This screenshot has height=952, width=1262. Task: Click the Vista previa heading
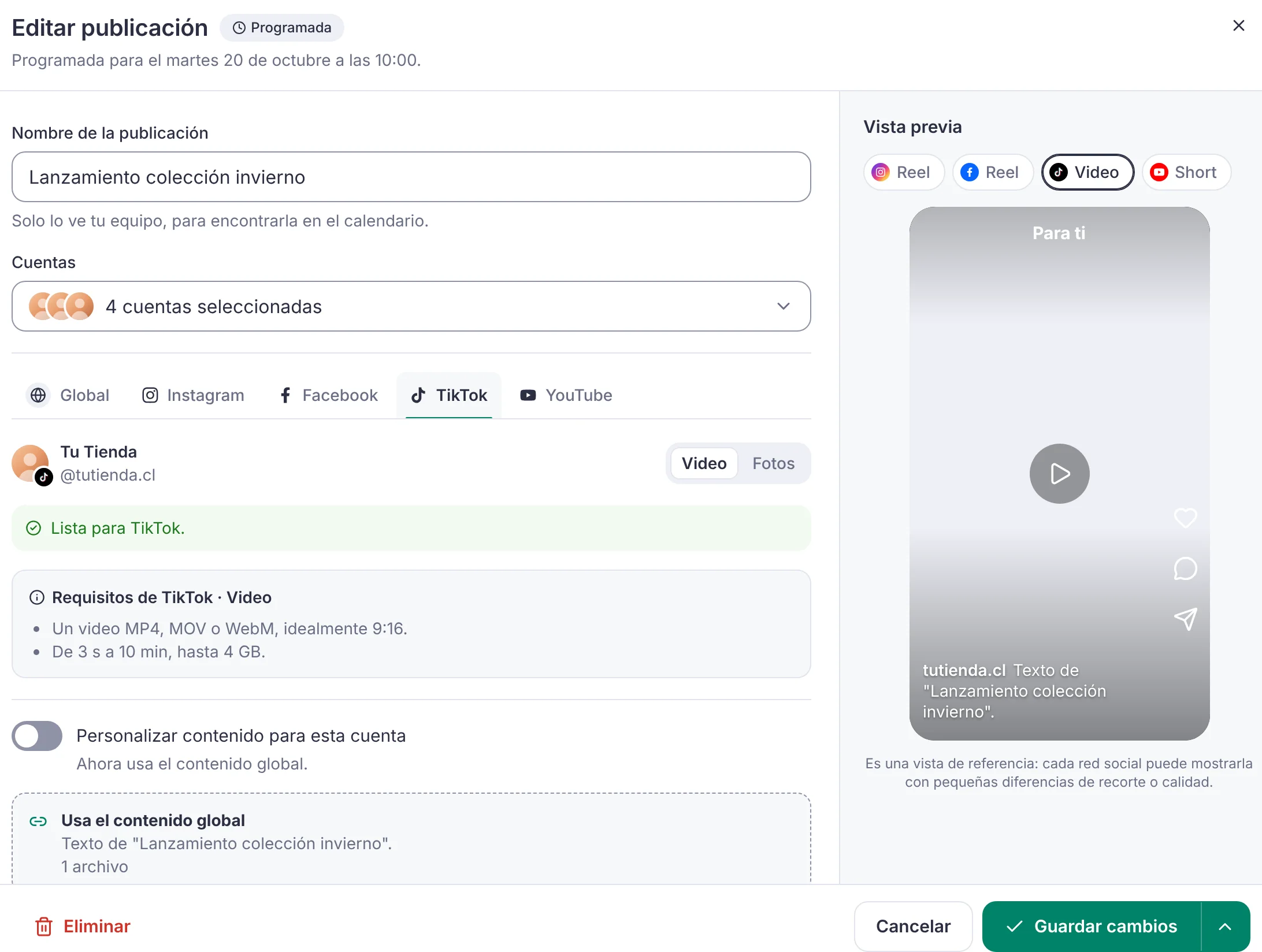point(912,127)
